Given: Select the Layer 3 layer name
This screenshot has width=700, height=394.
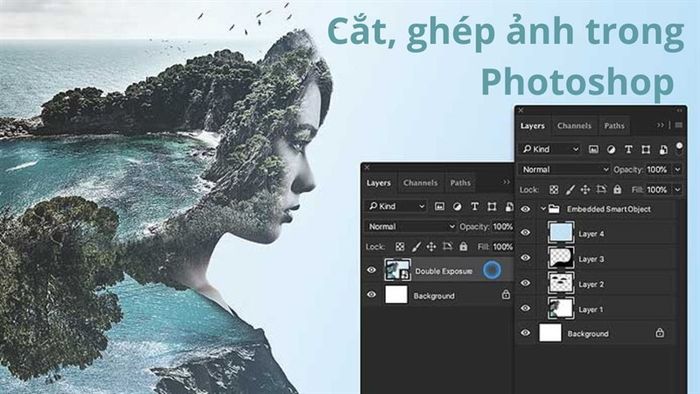Looking at the screenshot, I should pos(591,259).
